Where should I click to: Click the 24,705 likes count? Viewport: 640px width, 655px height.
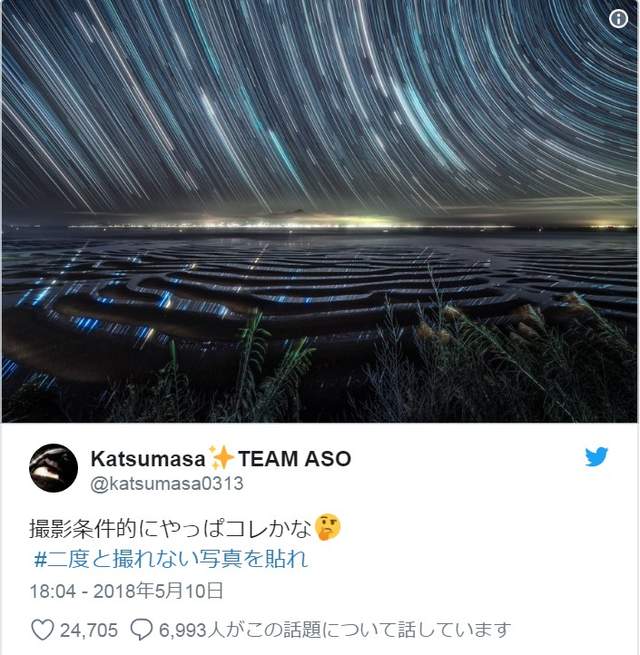[x=89, y=630]
